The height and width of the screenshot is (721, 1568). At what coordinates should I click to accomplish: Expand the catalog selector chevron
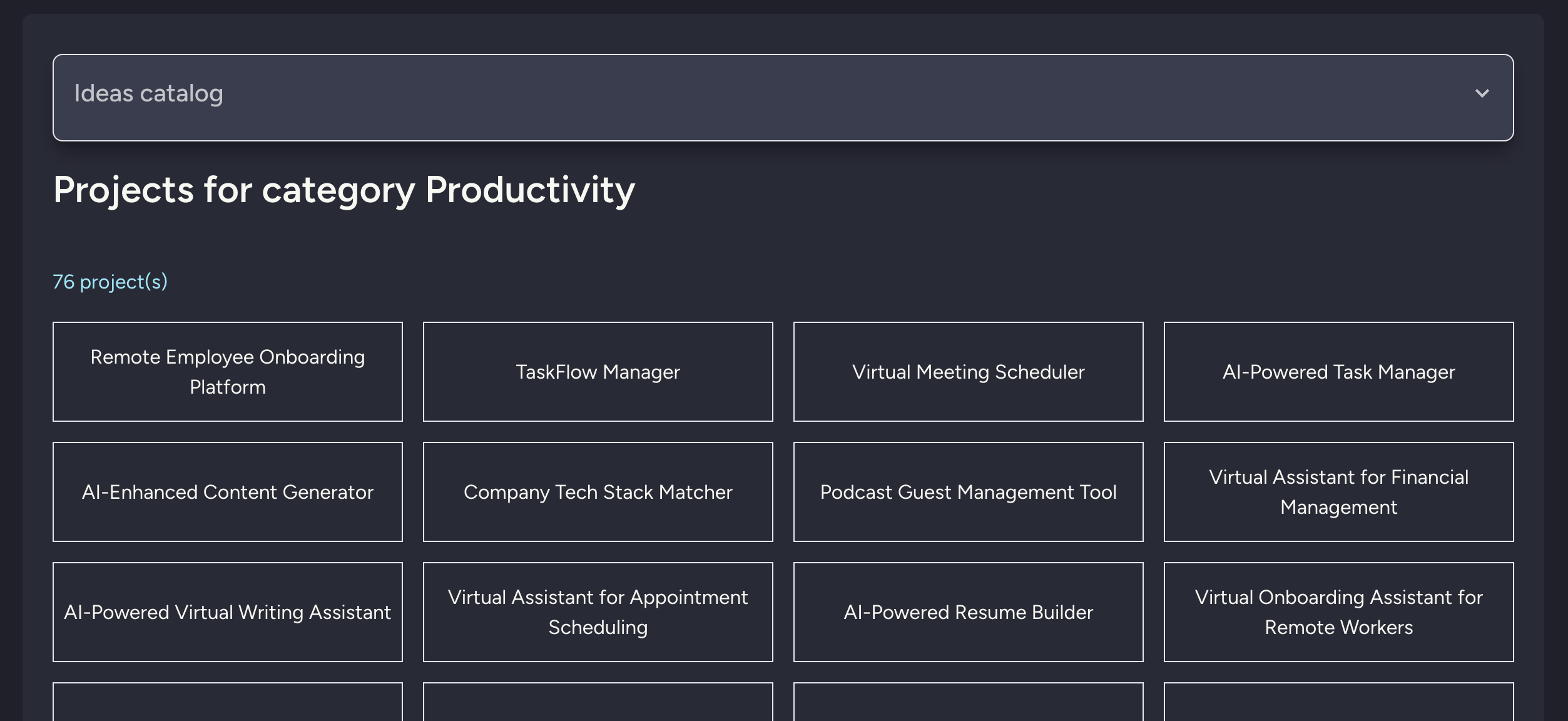click(x=1482, y=95)
